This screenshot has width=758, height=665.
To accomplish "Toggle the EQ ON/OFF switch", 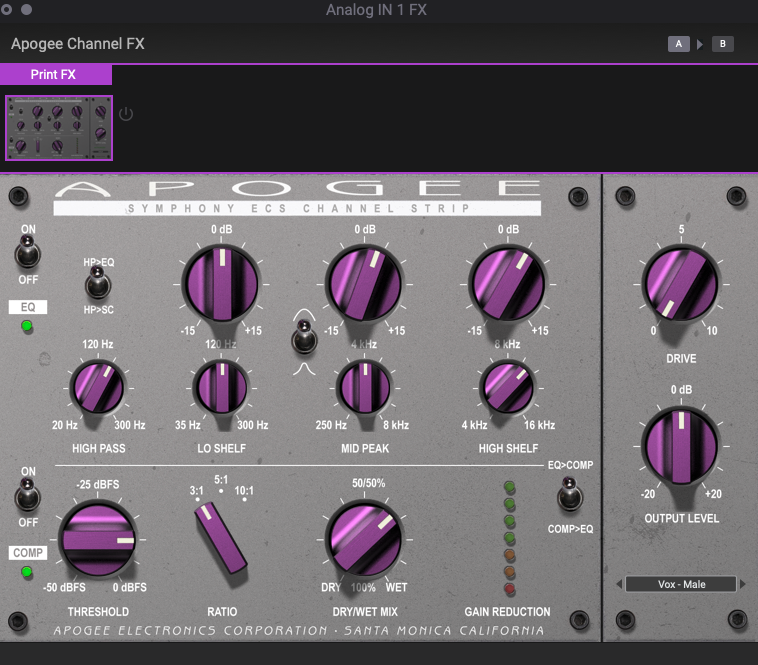I will 28,252.
